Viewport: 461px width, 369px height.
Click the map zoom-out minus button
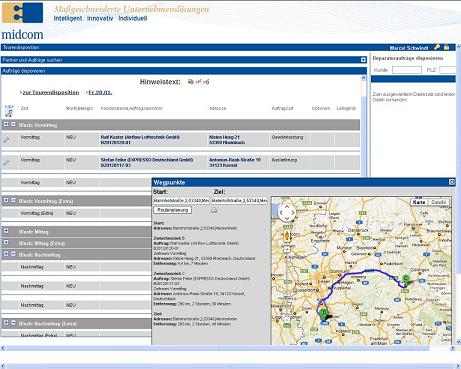pyautogui.click(x=287, y=319)
